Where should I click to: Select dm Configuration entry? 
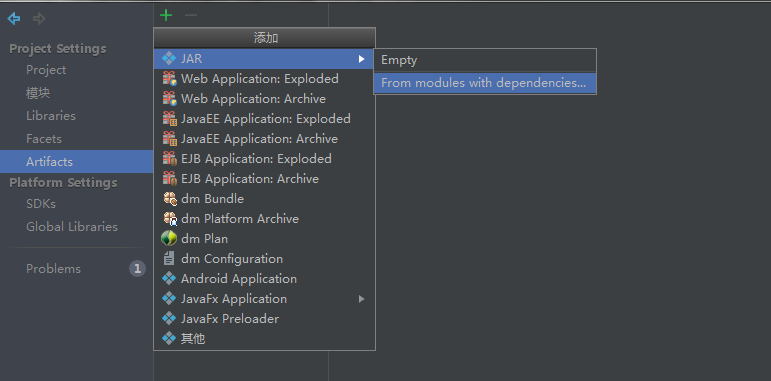265,259
